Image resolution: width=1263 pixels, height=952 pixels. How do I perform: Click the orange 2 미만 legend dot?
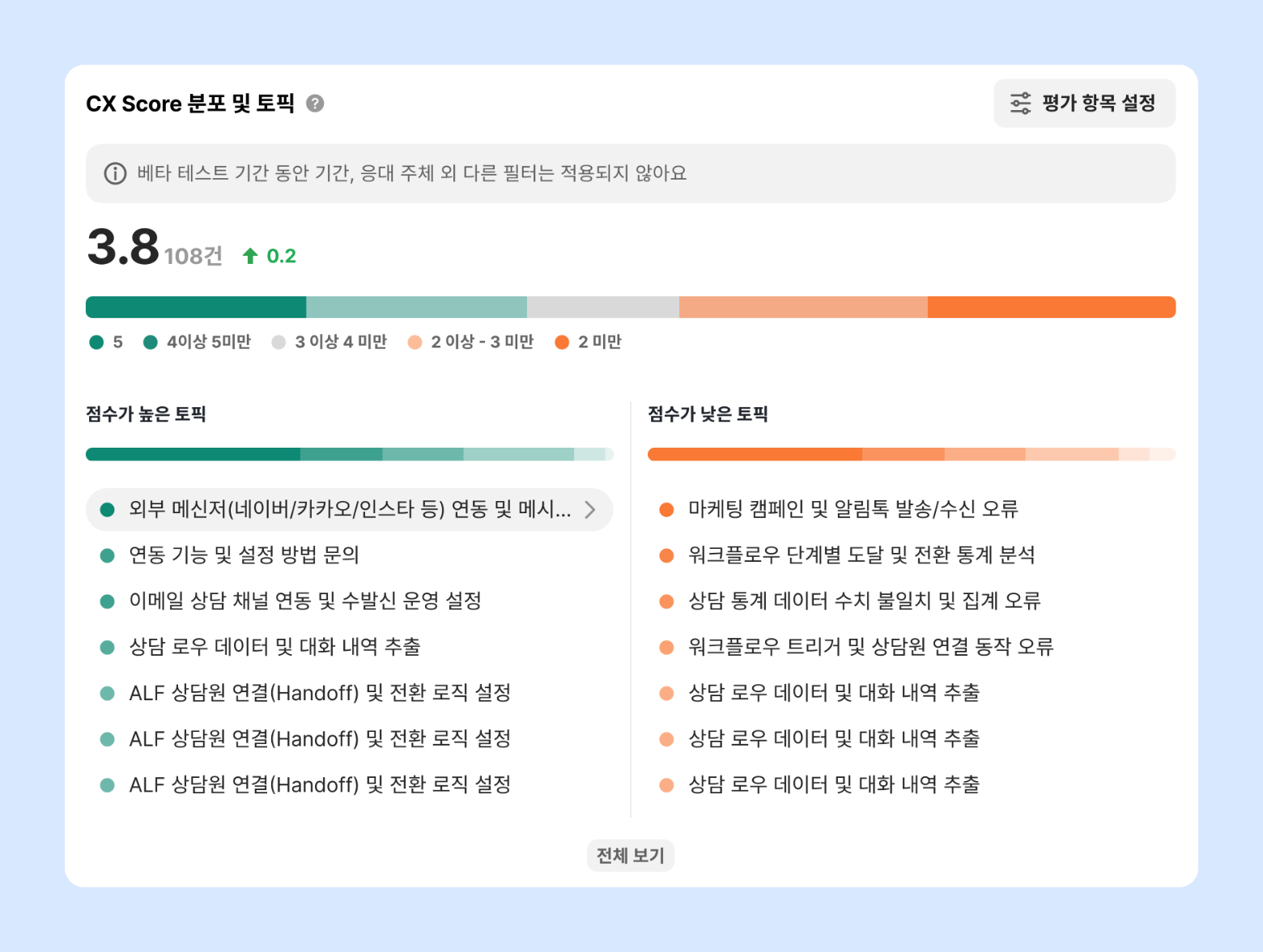[562, 342]
